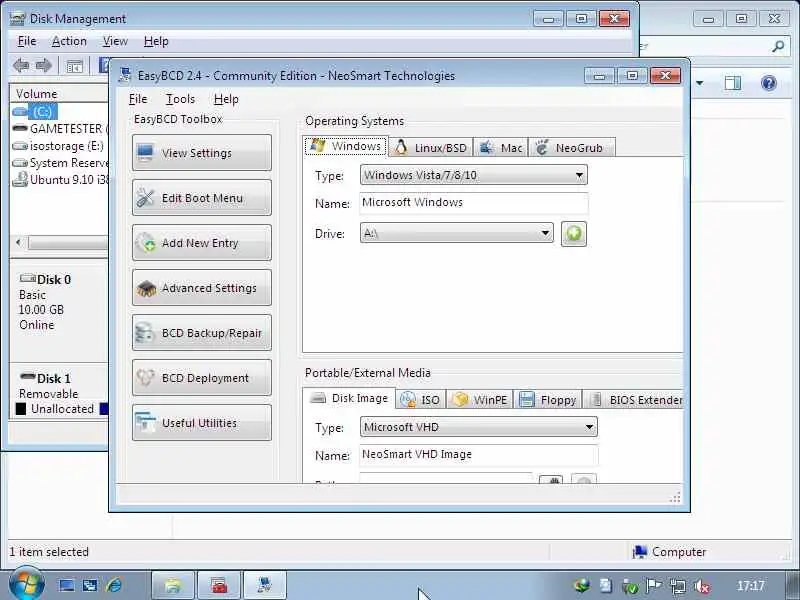Switch to the Mac tab
The width and height of the screenshot is (800, 600).
tap(501, 147)
